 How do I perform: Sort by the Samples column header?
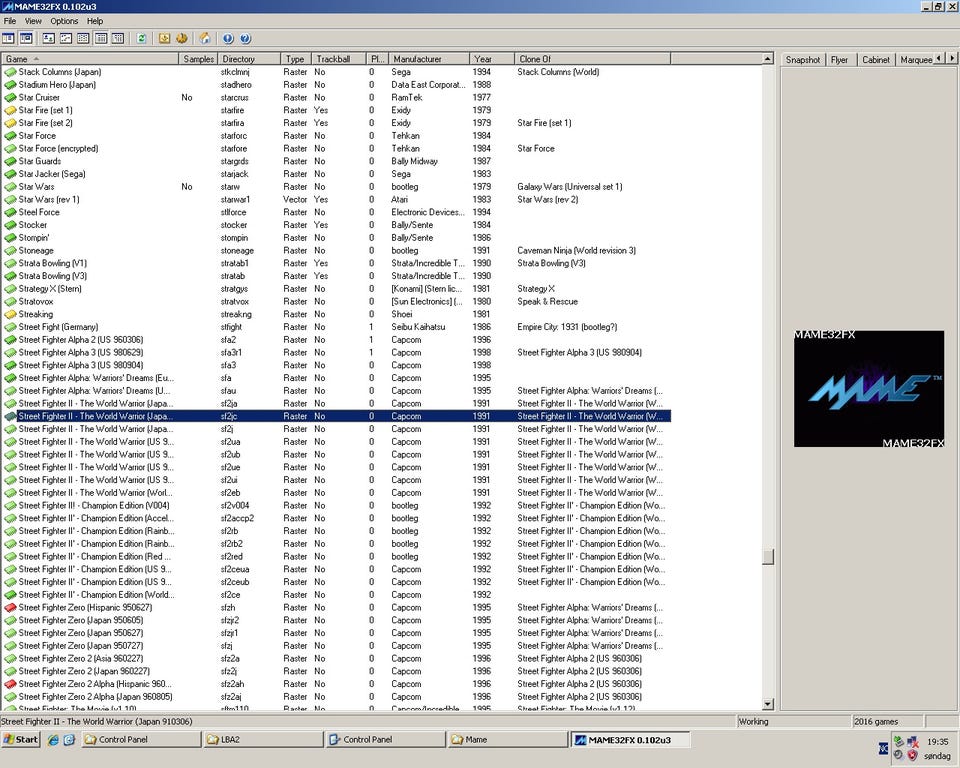tap(198, 59)
